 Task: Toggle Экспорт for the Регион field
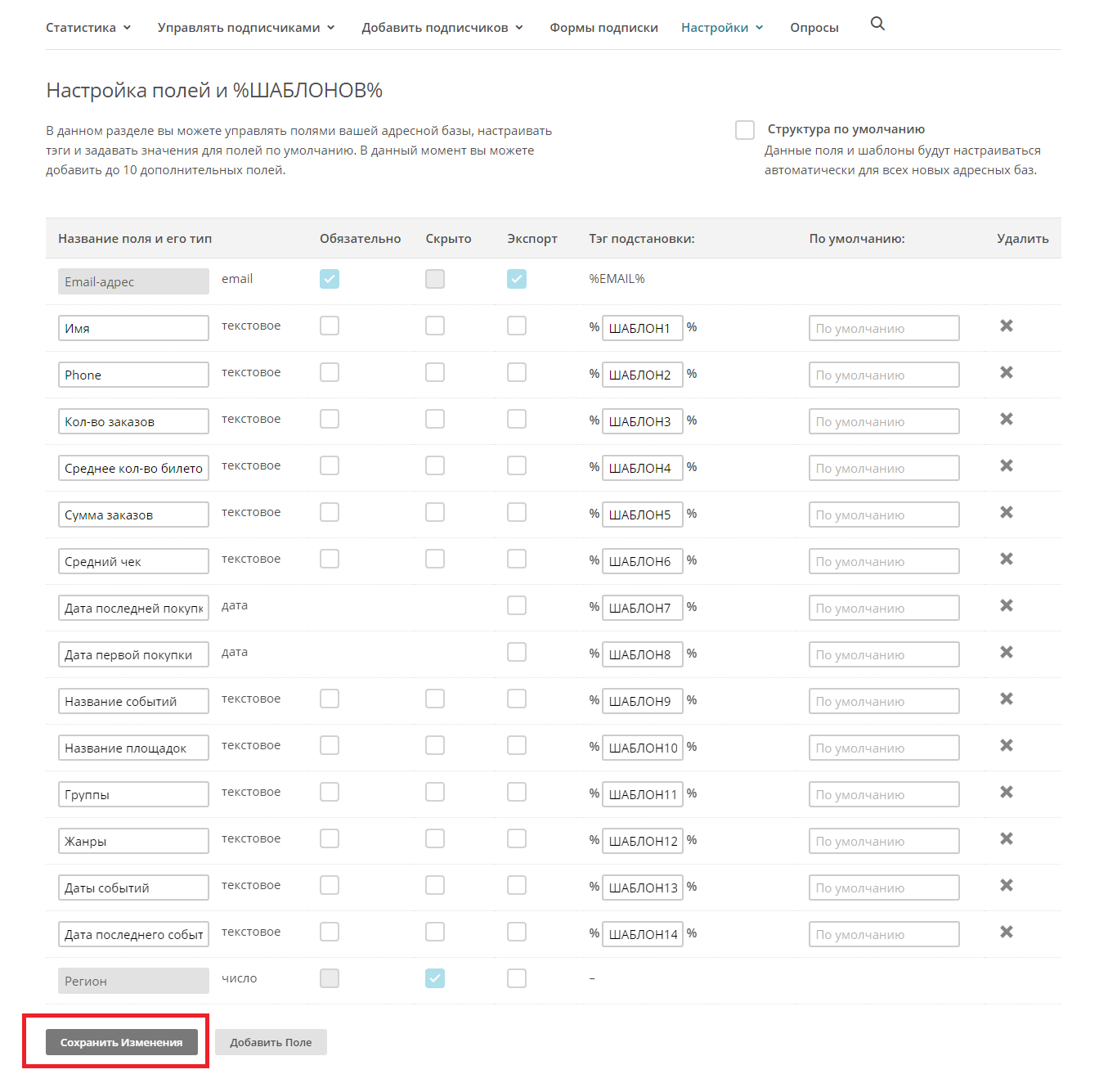point(517,978)
